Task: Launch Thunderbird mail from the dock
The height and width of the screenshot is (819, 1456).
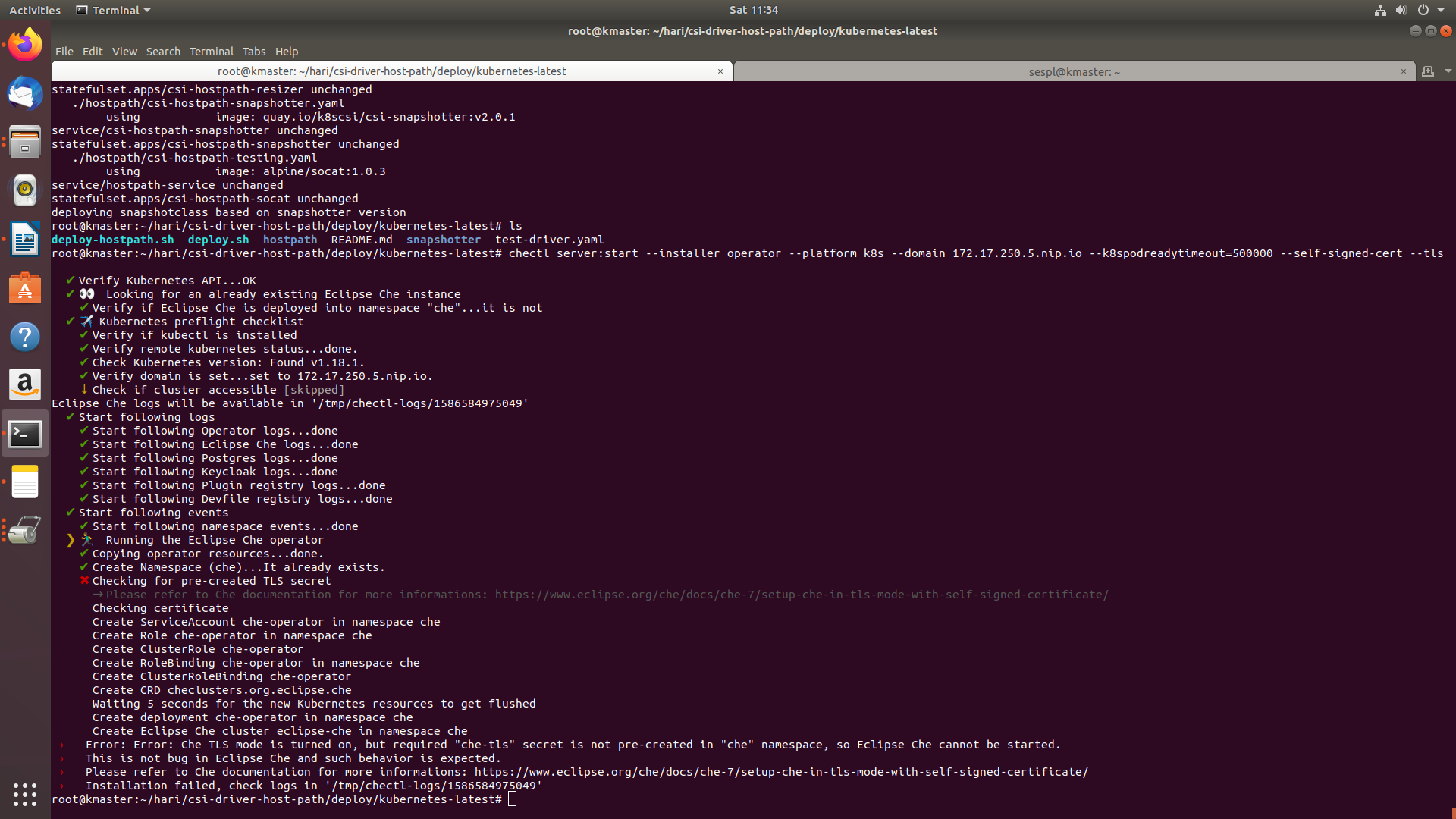Action: click(25, 94)
